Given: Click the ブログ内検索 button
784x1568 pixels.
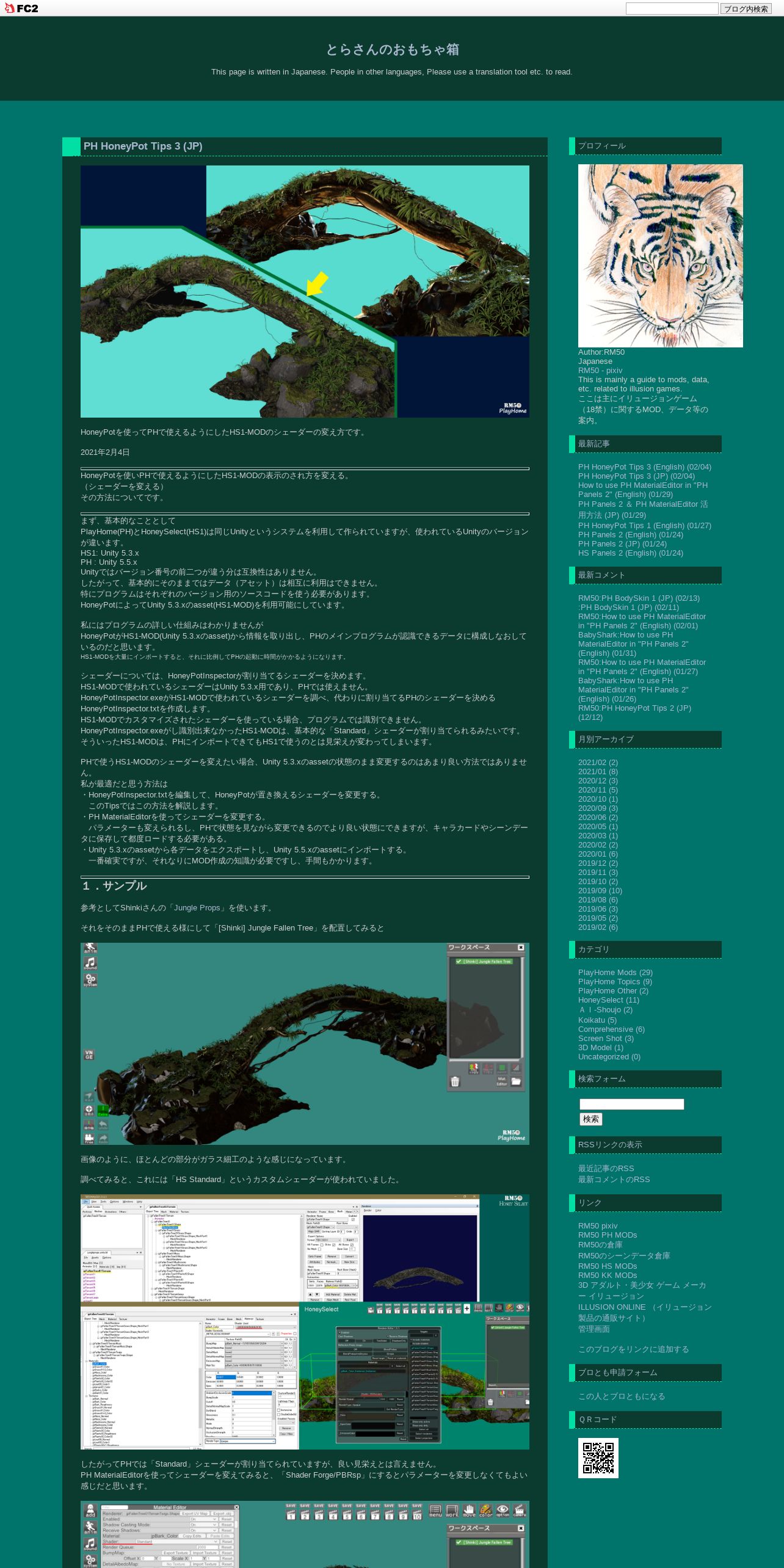Looking at the screenshot, I should coord(746,9).
